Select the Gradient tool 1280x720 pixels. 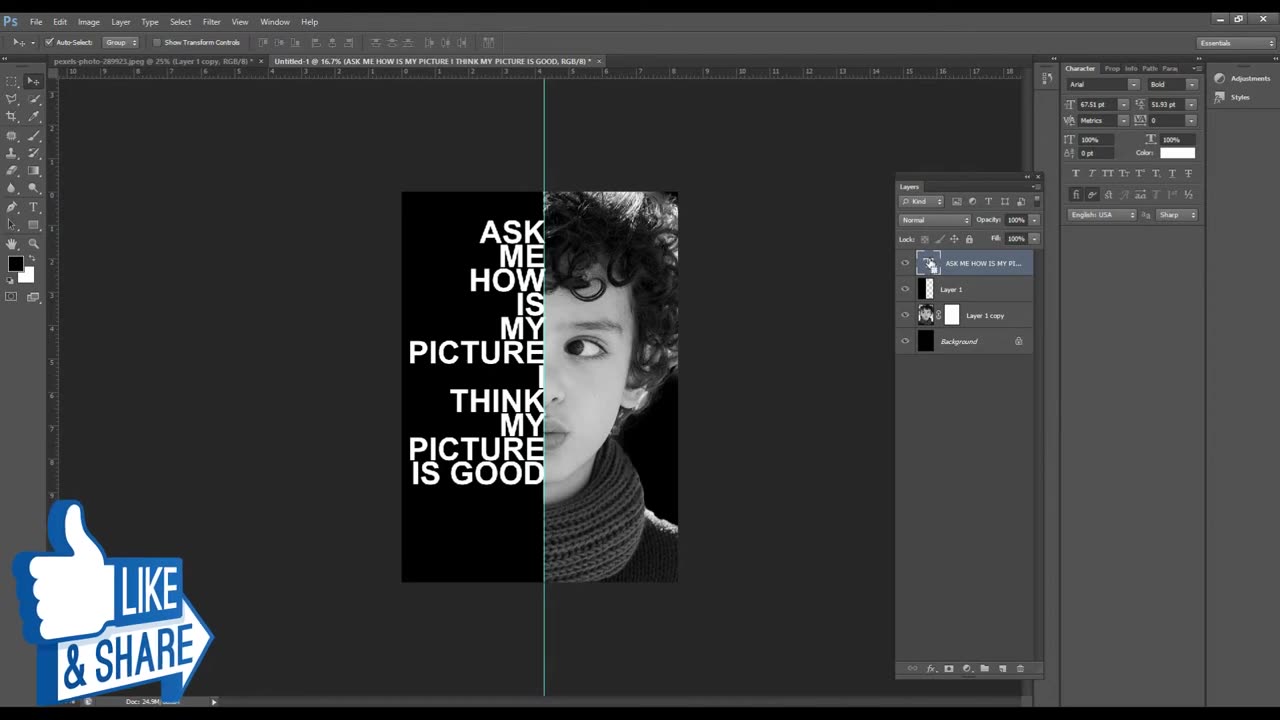click(33, 171)
